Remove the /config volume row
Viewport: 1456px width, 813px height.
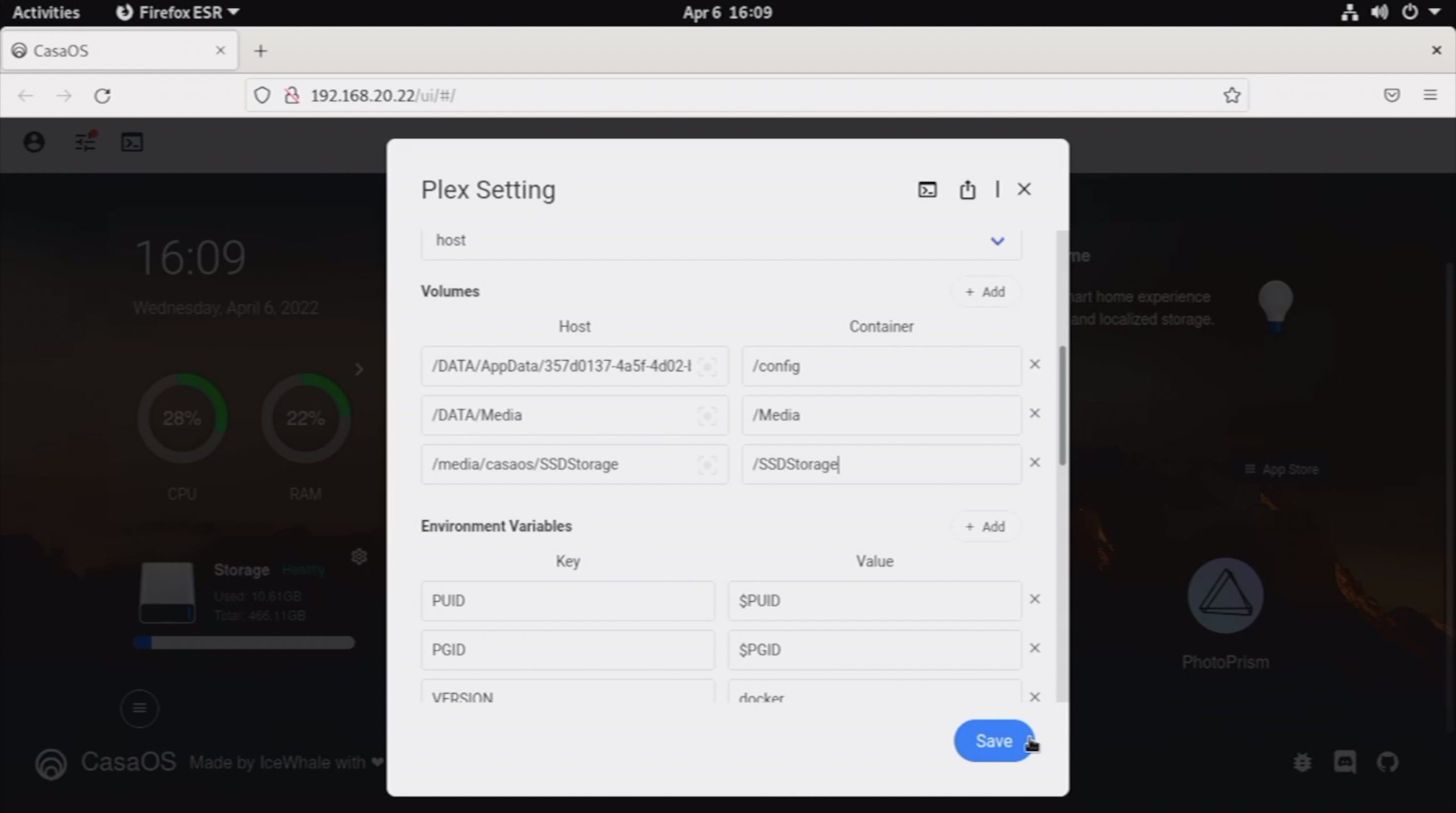(x=1035, y=364)
